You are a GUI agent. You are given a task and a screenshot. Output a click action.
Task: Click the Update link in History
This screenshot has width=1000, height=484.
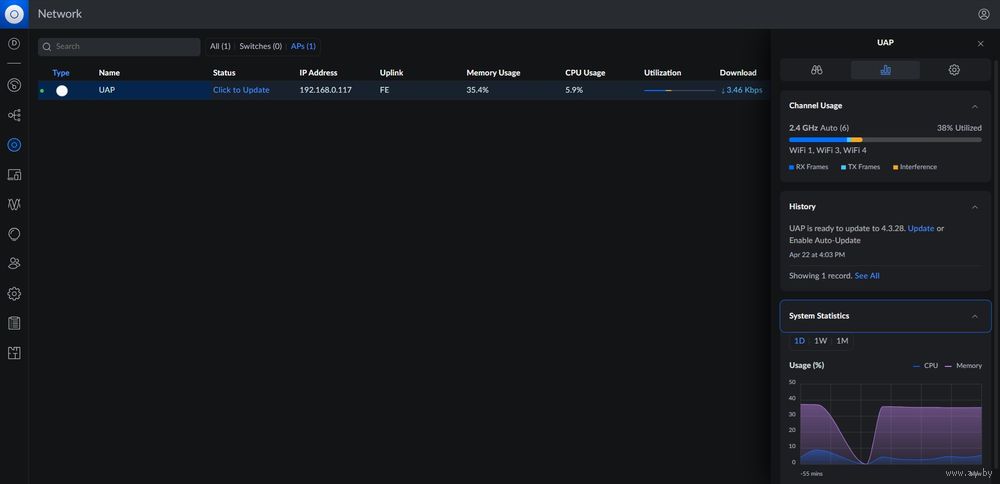(921, 228)
